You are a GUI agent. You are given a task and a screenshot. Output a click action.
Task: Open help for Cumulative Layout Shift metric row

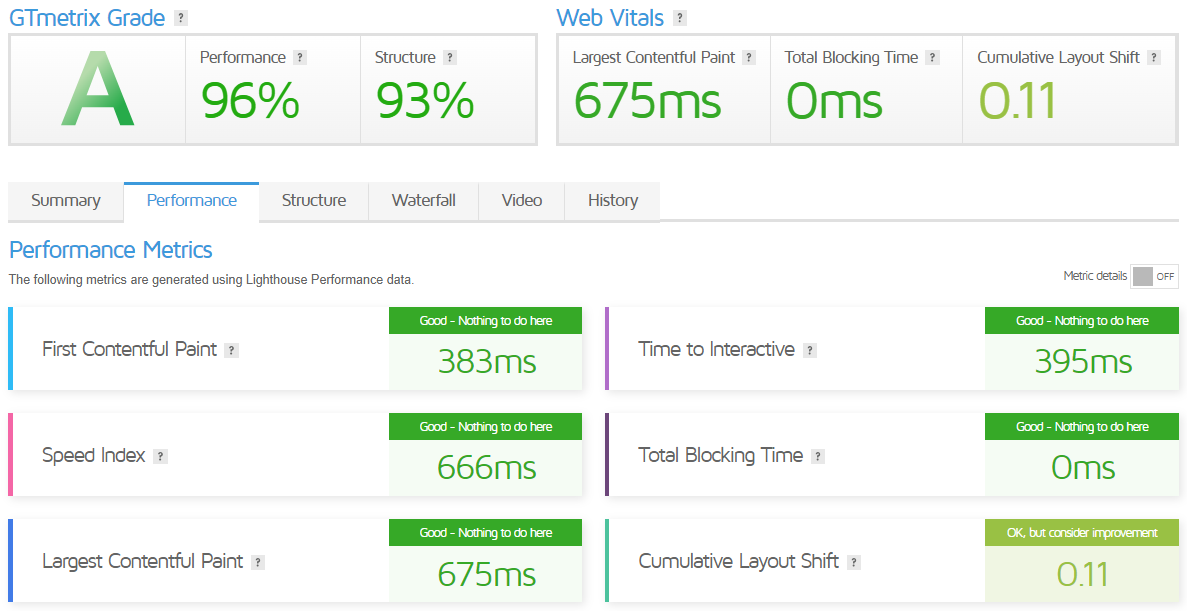tap(853, 563)
